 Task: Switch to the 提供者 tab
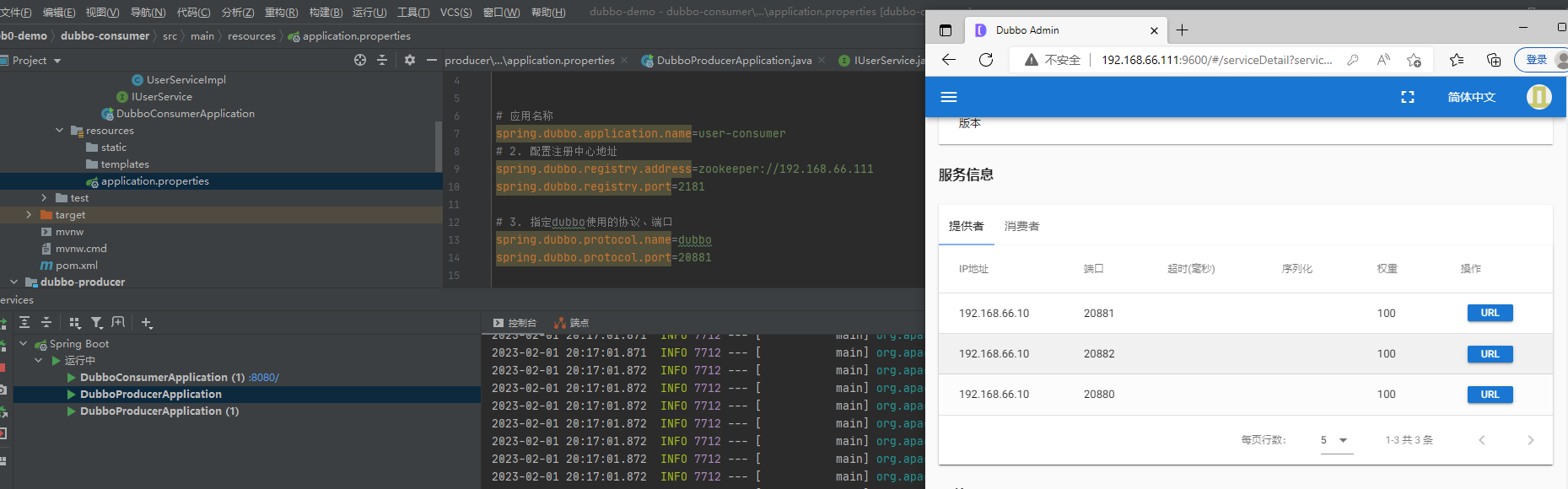click(x=967, y=226)
